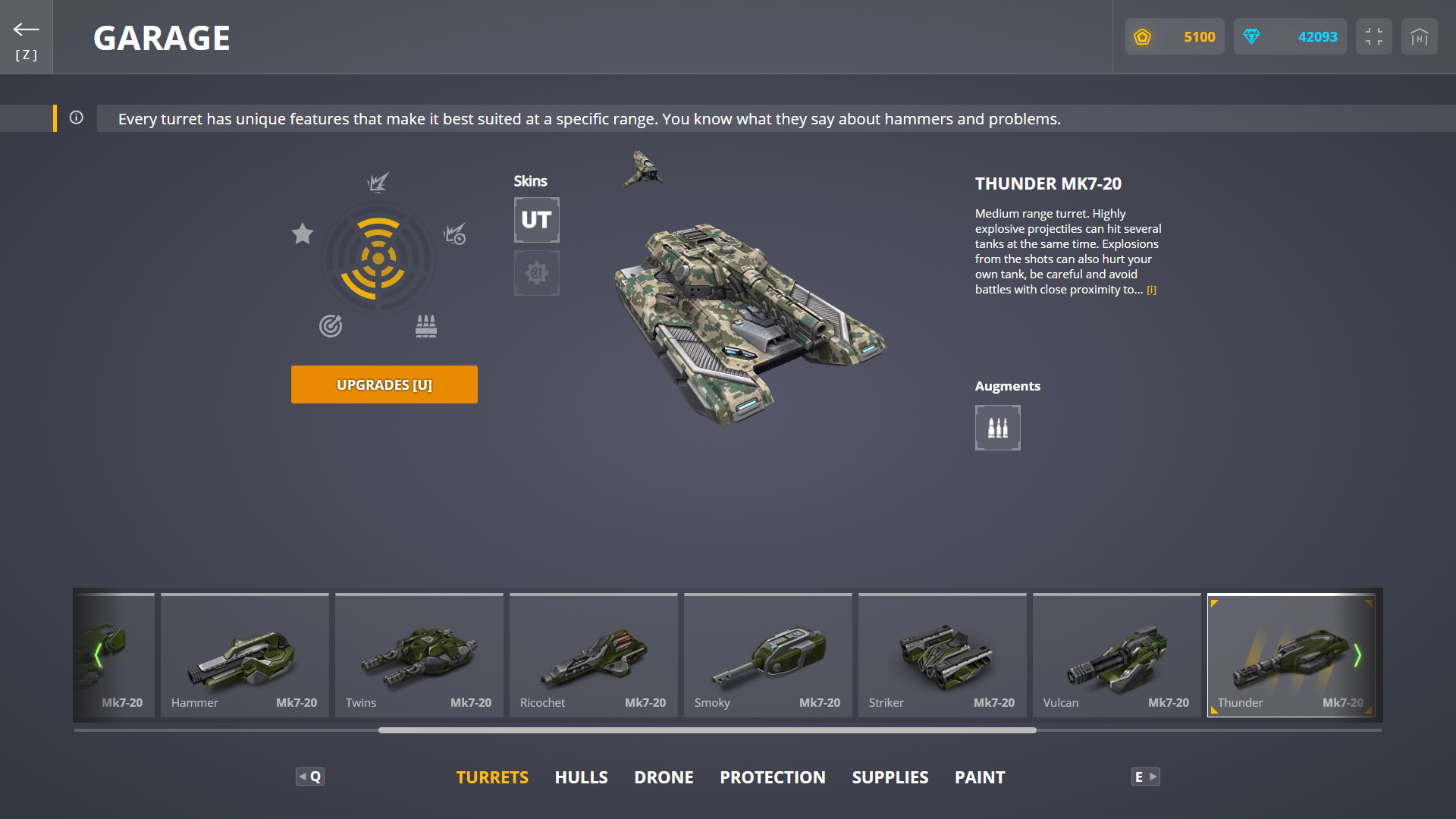The width and height of the screenshot is (1456, 819).
Task: Expand previous category with the Q arrow
Action: pos(310,777)
